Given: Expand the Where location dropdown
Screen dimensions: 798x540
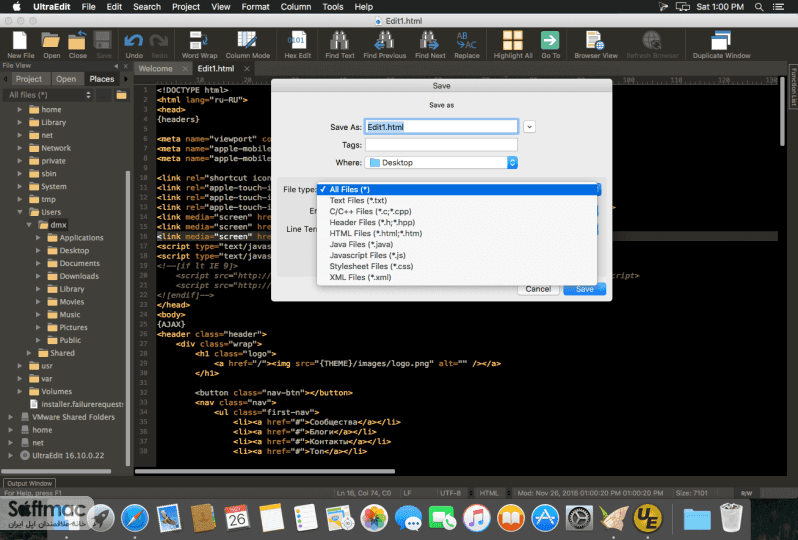Looking at the screenshot, I should pyautogui.click(x=512, y=162).
